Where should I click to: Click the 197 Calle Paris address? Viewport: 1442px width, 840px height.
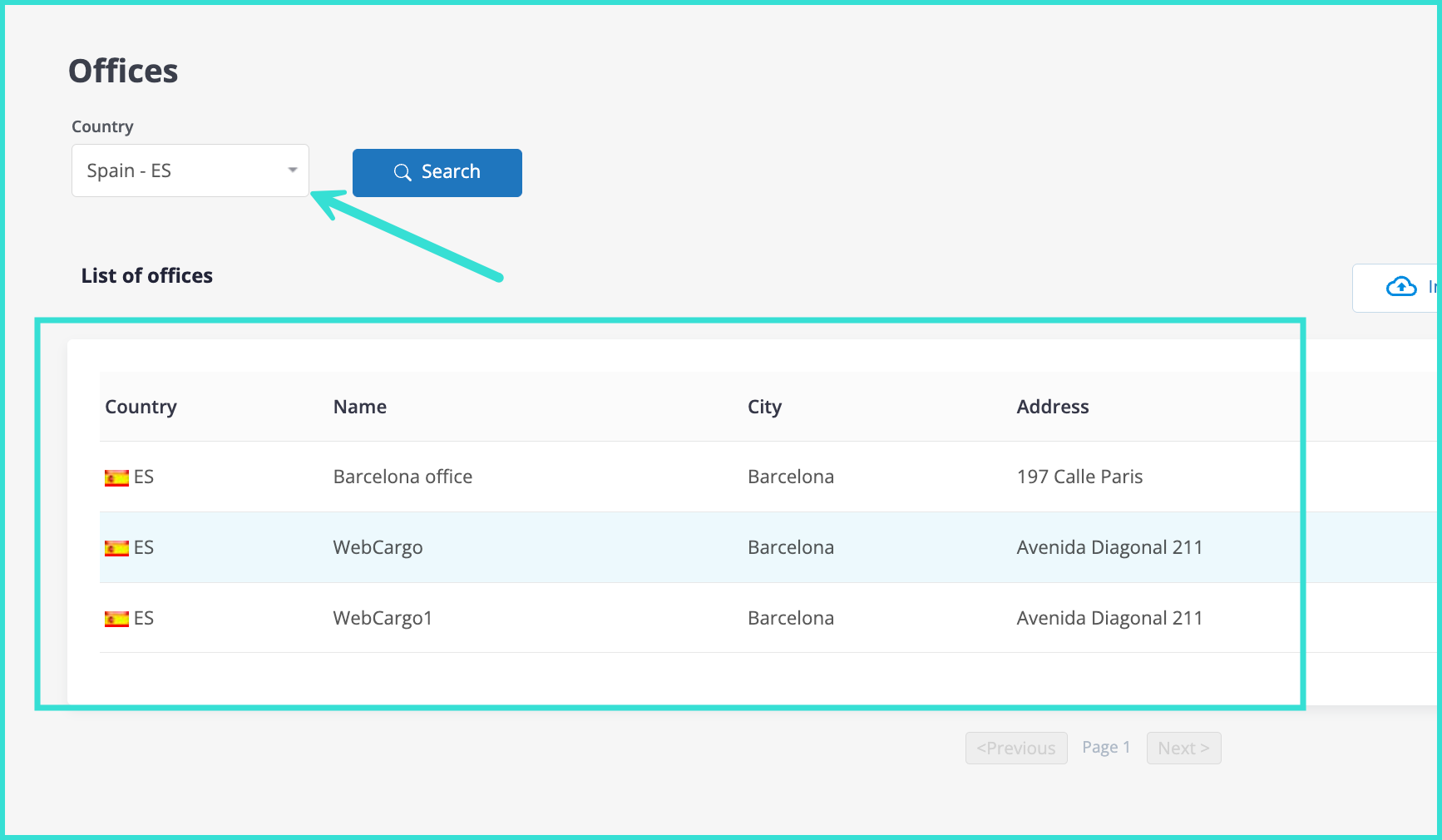click(x=1079, y=477)
